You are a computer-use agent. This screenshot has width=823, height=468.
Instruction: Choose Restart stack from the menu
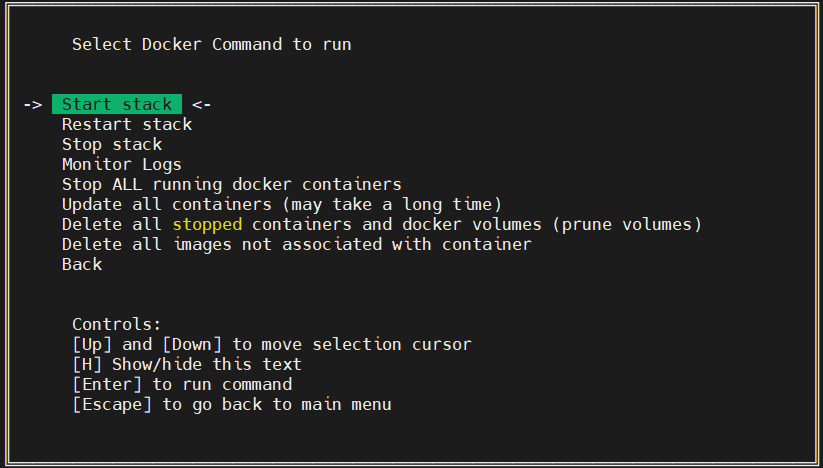click(126, 124)
